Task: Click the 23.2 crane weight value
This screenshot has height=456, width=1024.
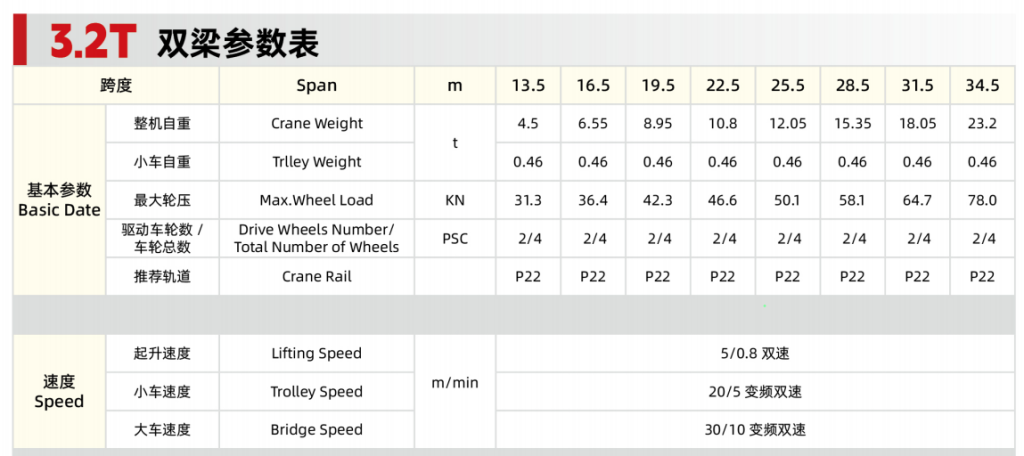Action: (982, 123)
